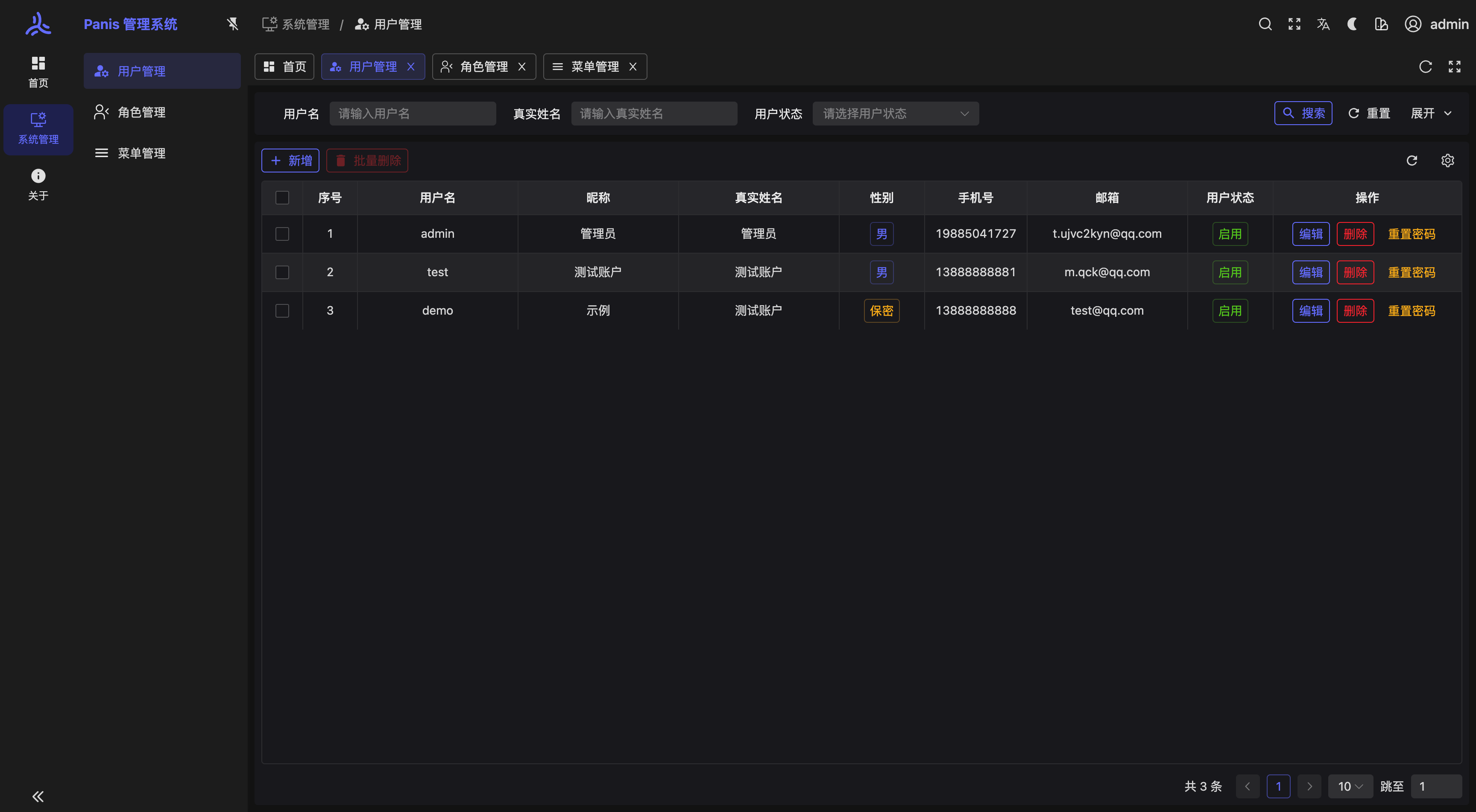Open the theme layout settings icon
This screenshot has height=812, width=1476.
[1381, 24]
